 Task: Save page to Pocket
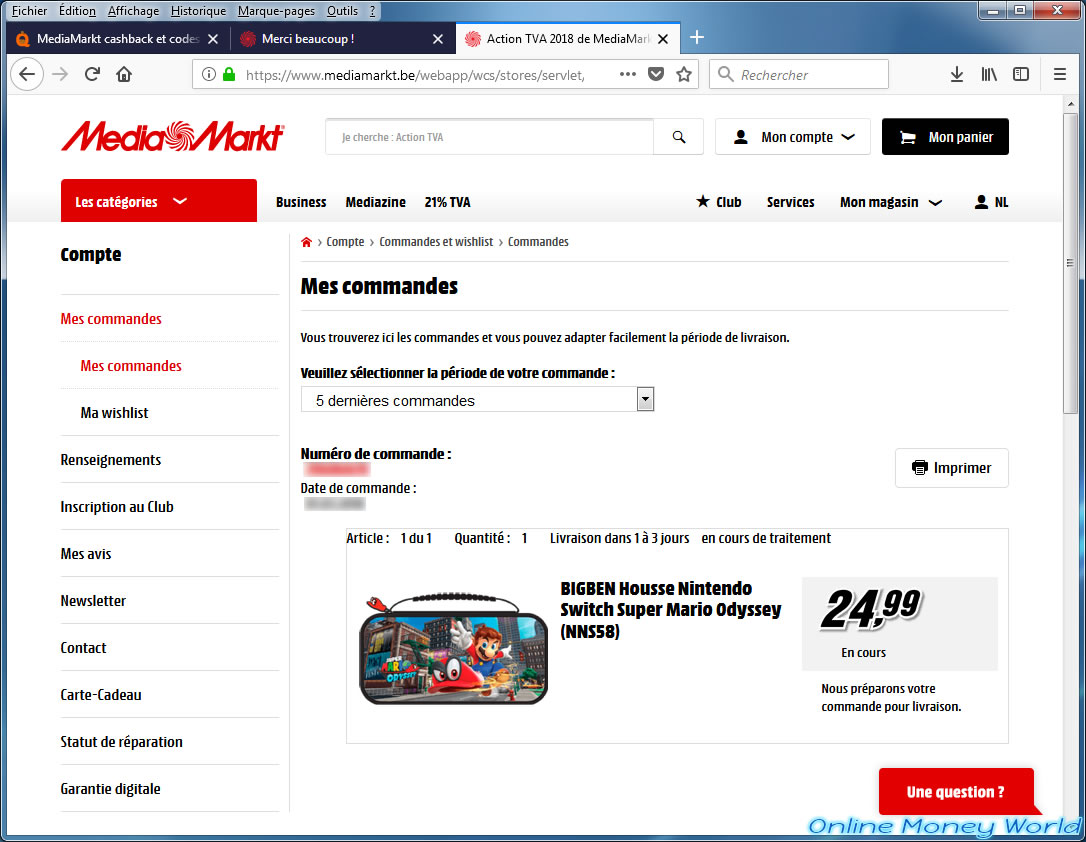click(x=656, y=74)
